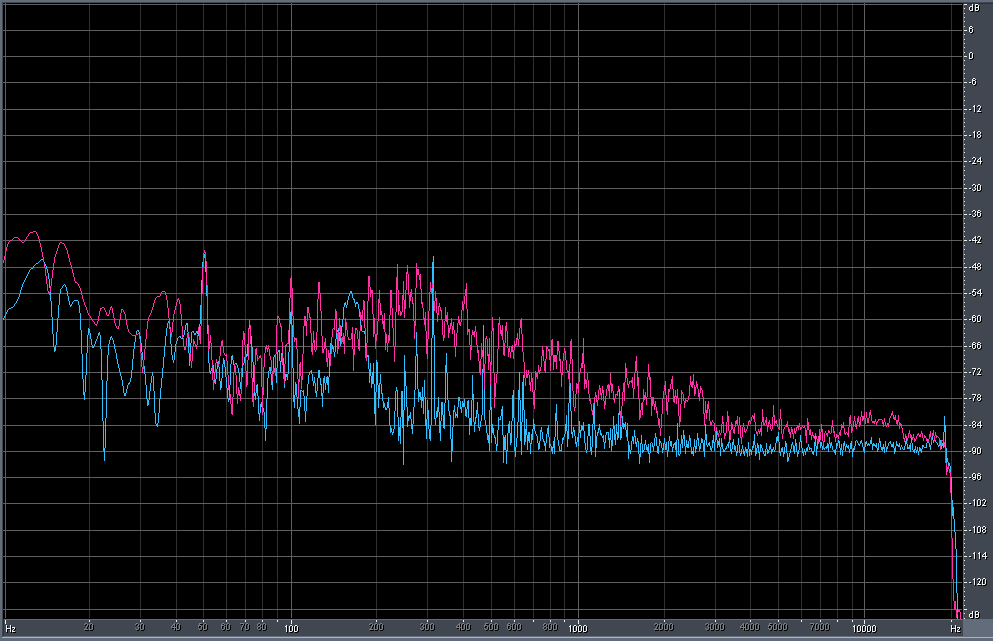Click the 5000 Hz mark on frequency ruler
Image resolution: width=993 pixels, height=641 pixels.
777,629
